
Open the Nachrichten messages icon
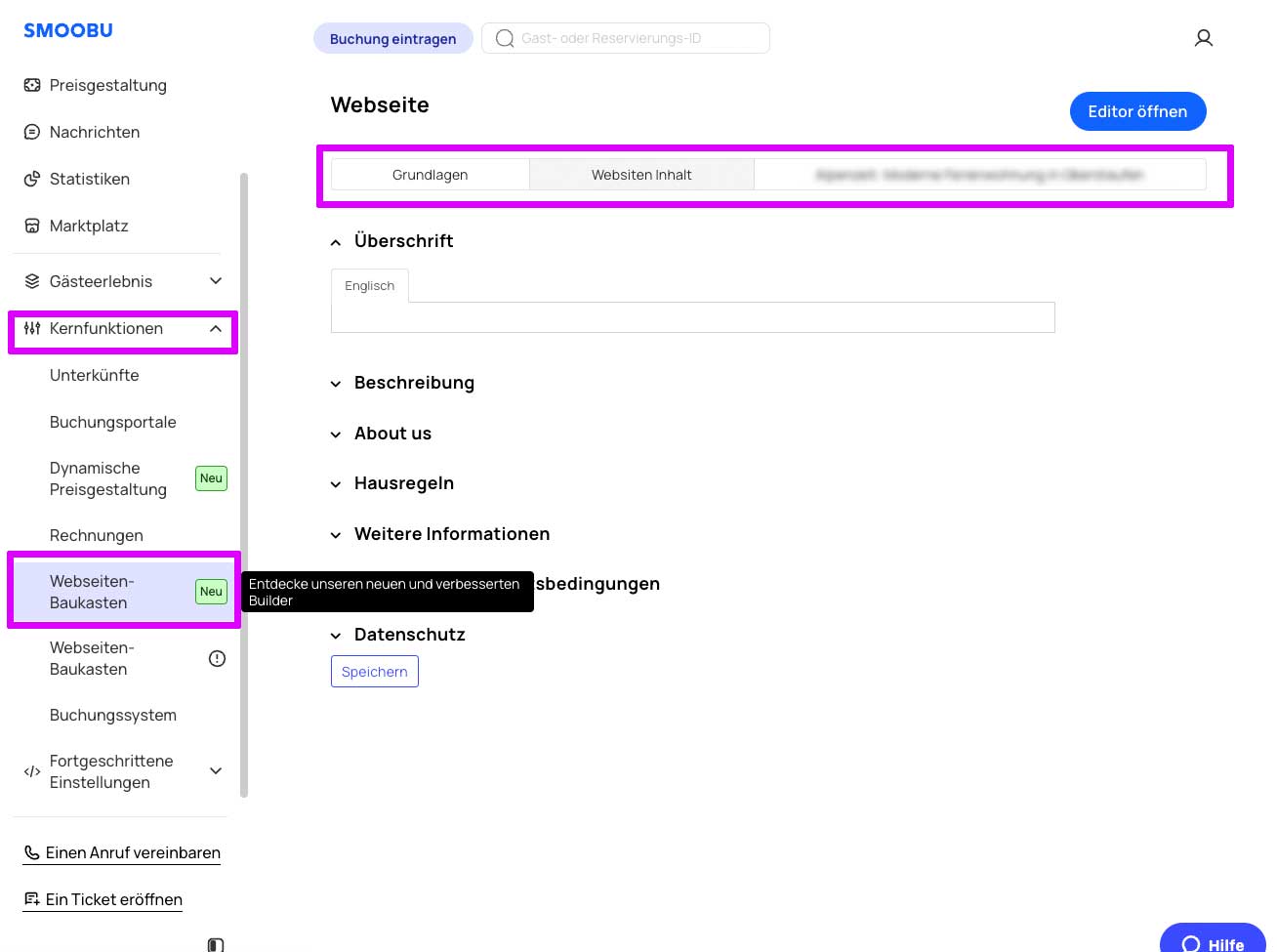31,132
